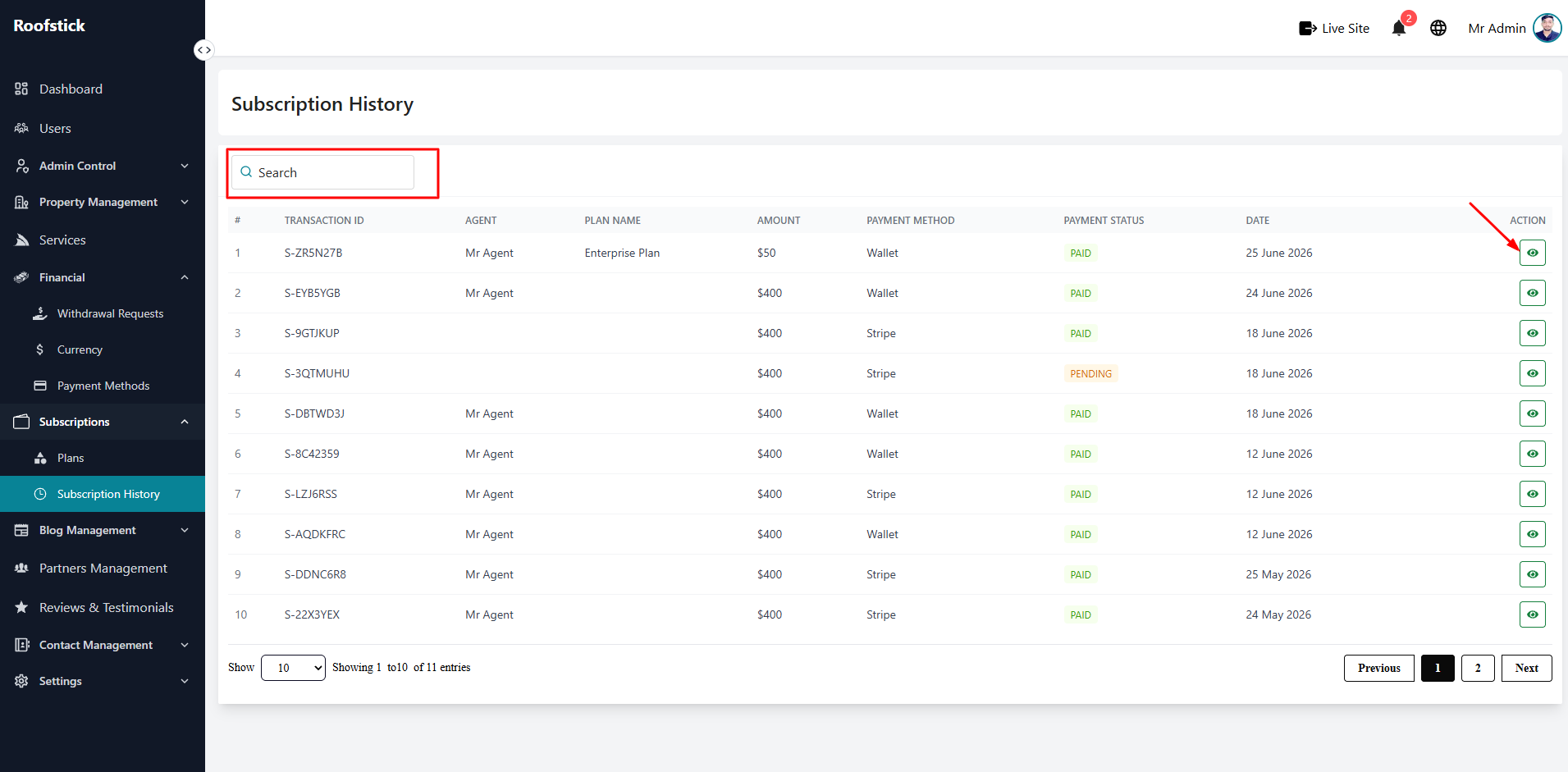The width and height of the screenshot is (1568, 772).
Task: Click the PENDING status badge
Action: [1090, 373]
